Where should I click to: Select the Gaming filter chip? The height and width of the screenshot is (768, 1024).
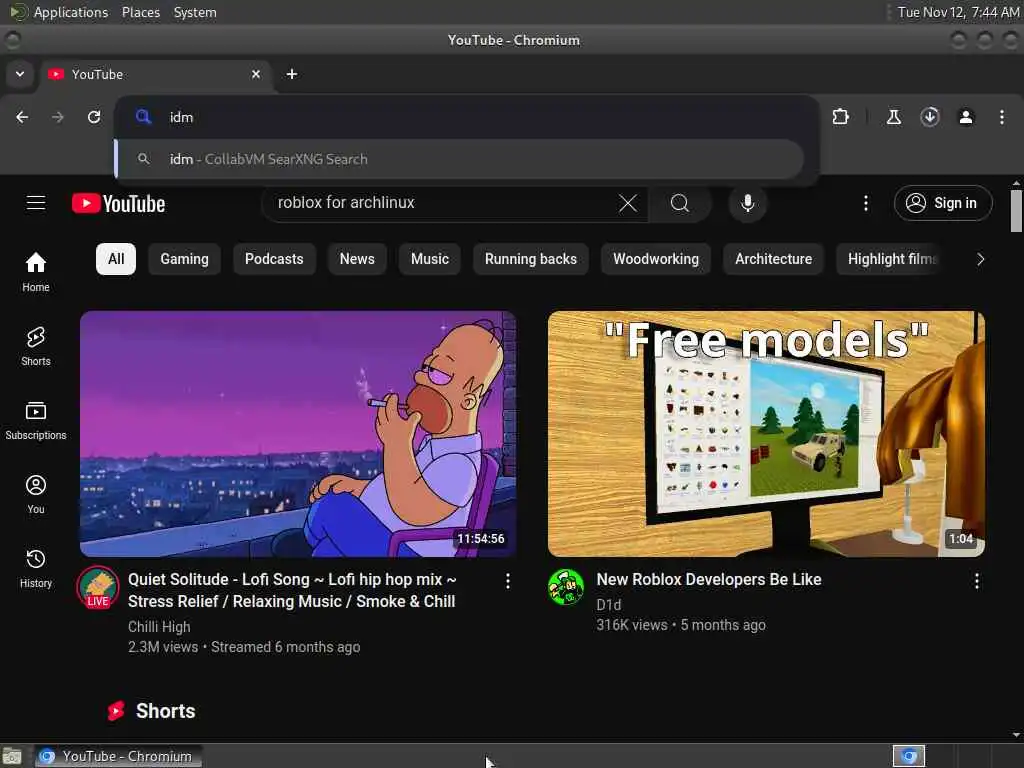(x=184, y=259)
